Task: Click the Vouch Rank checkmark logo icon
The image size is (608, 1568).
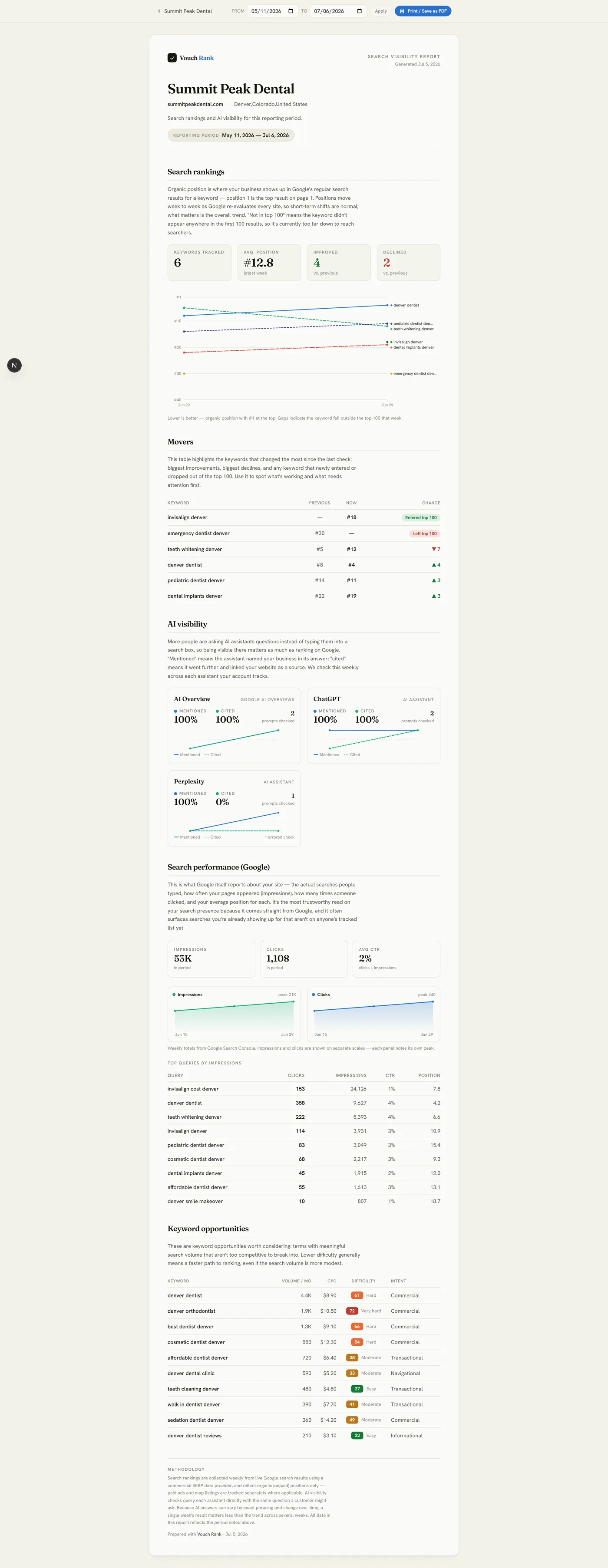Action: (x=172, y=58)
